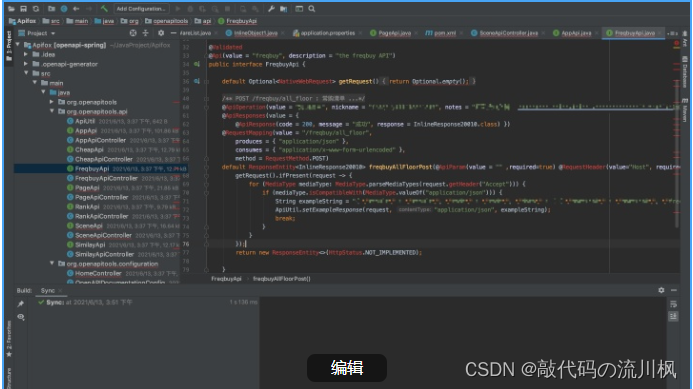The width and height of the screenshot is (693, 389).
Task: Click the Add Configuration... button
Action: pyautogui.click(x=141, y=9)
